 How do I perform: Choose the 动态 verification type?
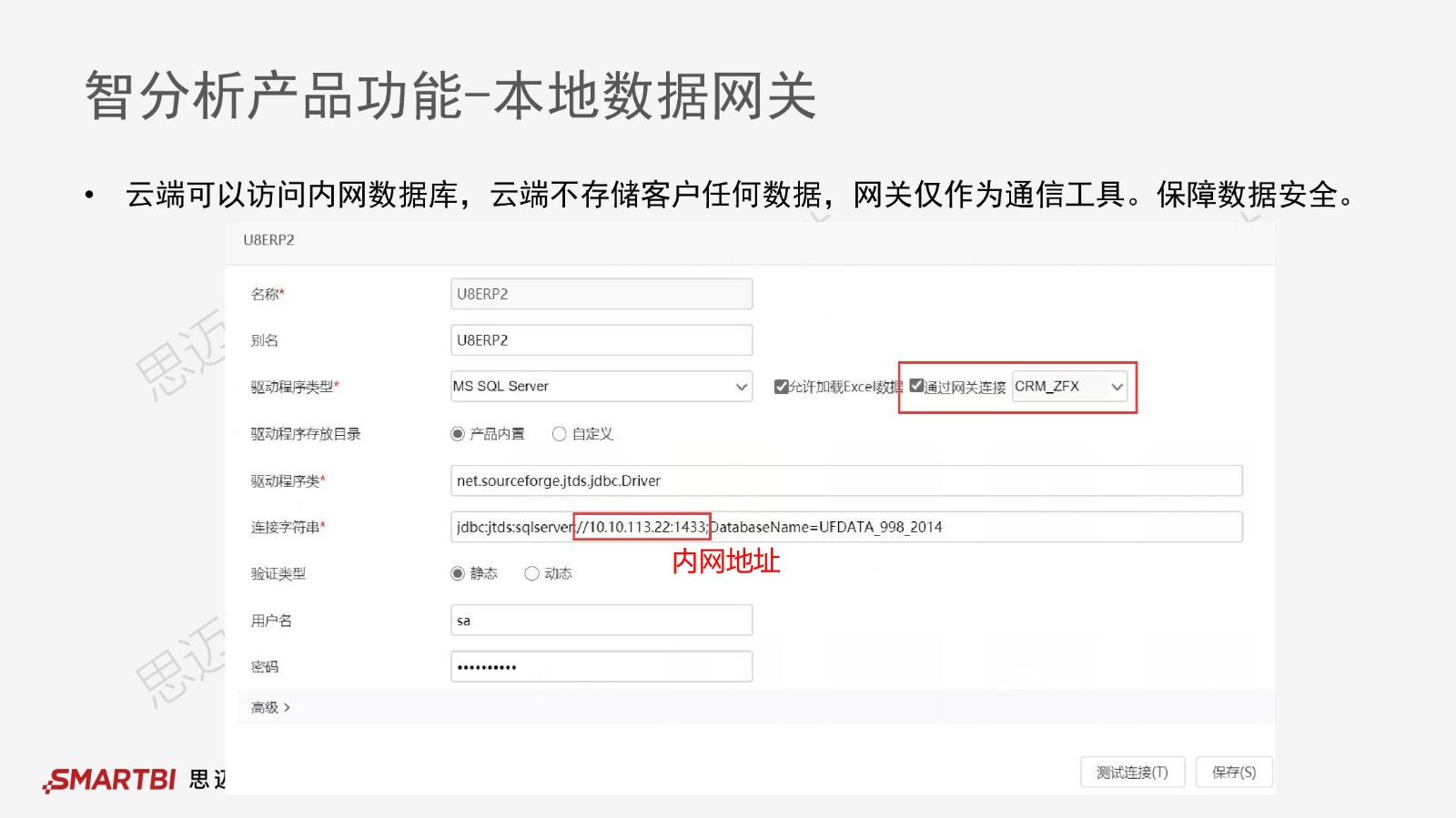pos(531,573)
